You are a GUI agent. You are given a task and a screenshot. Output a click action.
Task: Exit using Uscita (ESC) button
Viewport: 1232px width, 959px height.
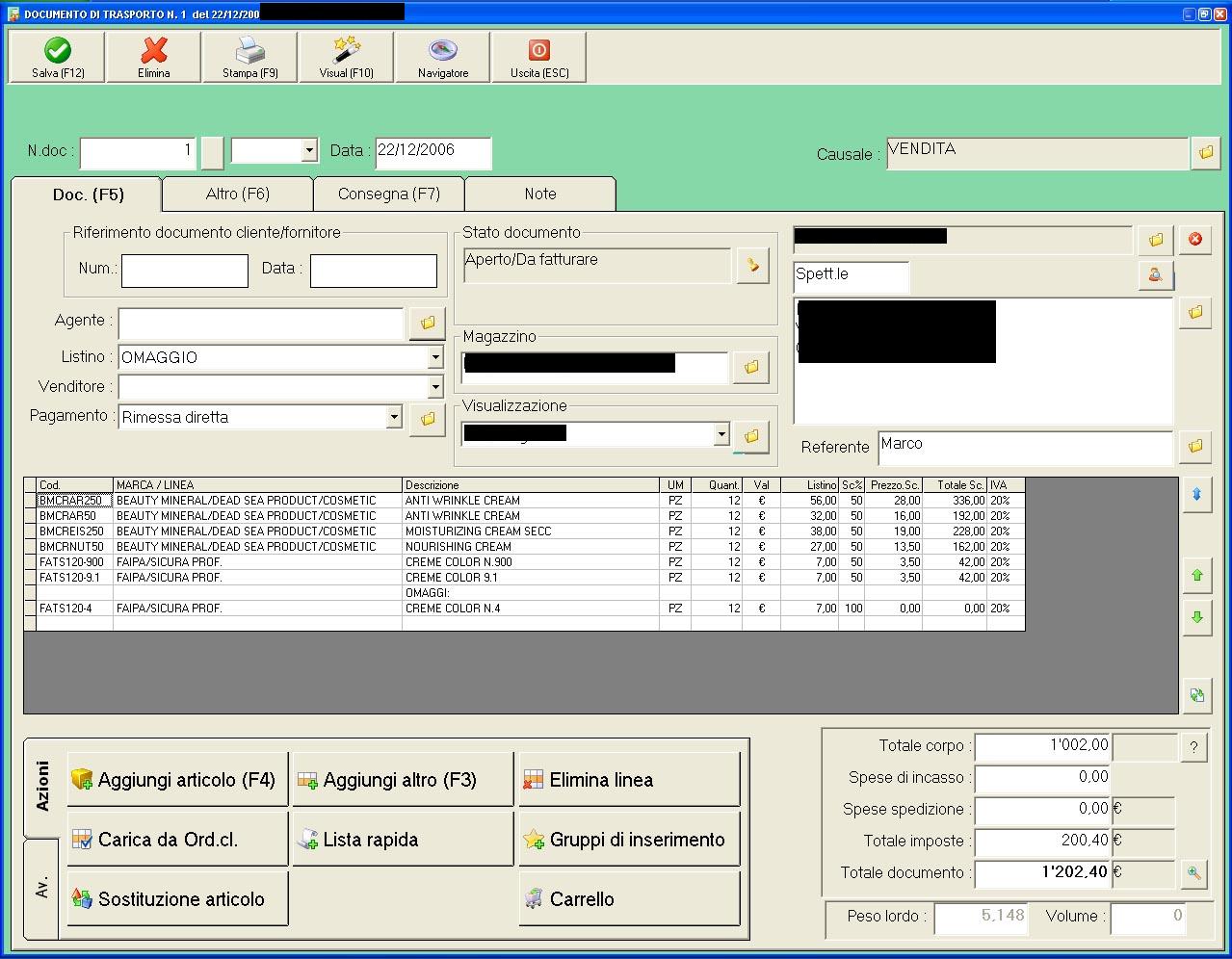(538, 58)
